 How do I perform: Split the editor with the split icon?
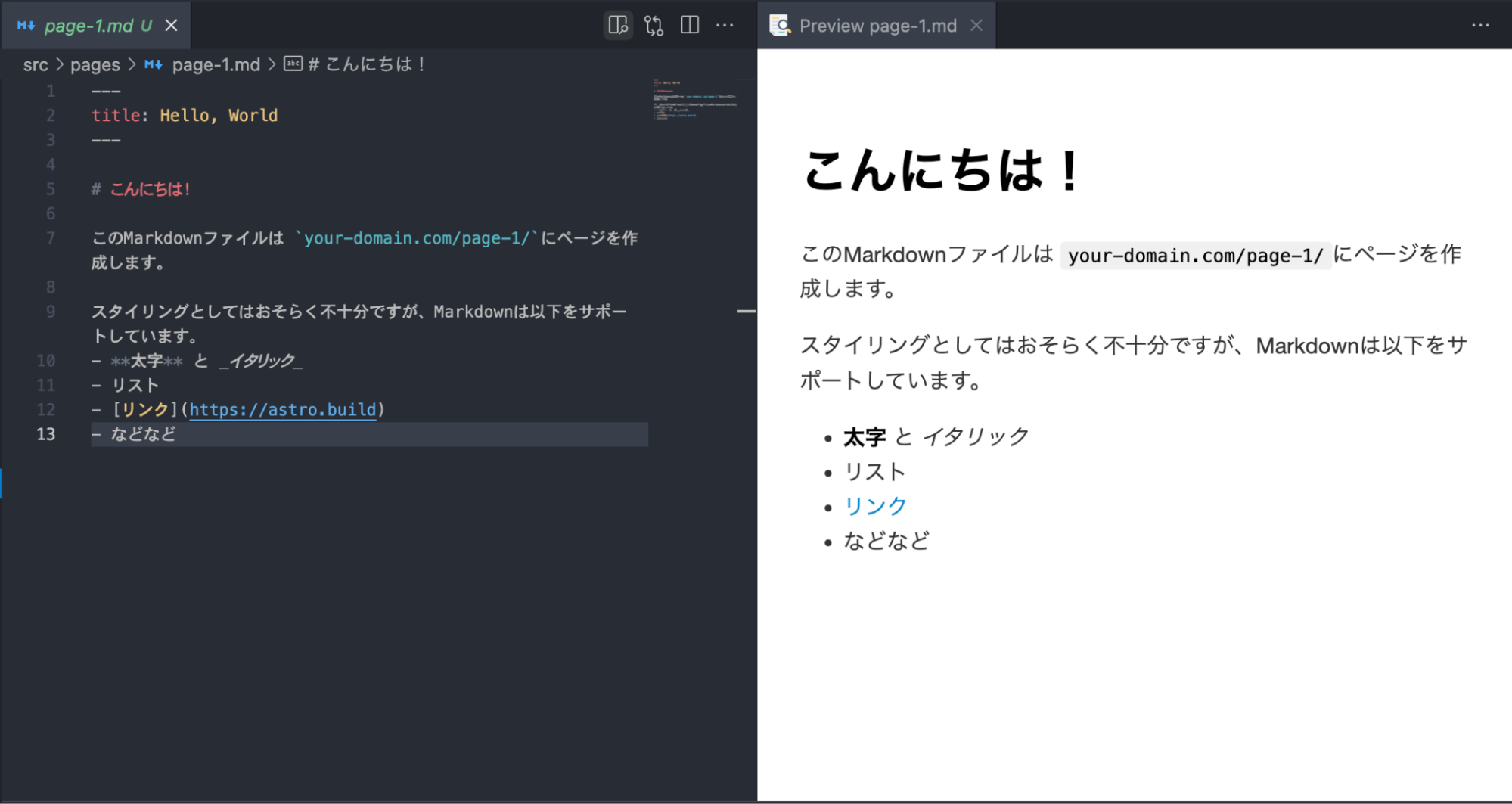690,25
